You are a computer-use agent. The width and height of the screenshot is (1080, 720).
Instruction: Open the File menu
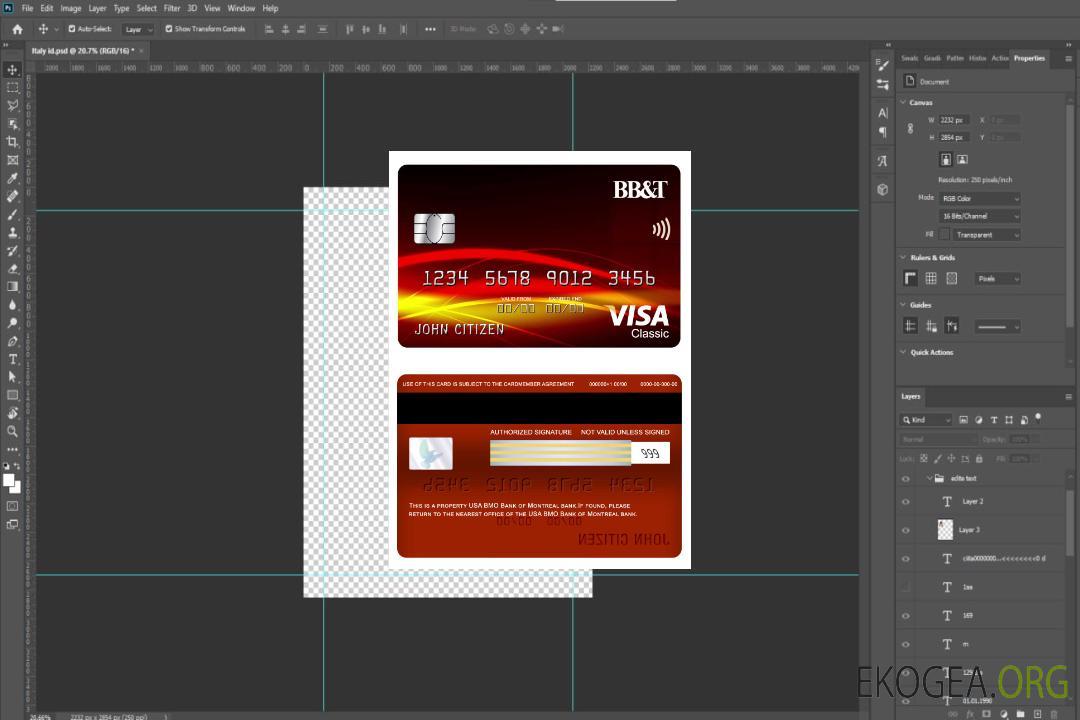pyautogui.click(x=27, y=8)
